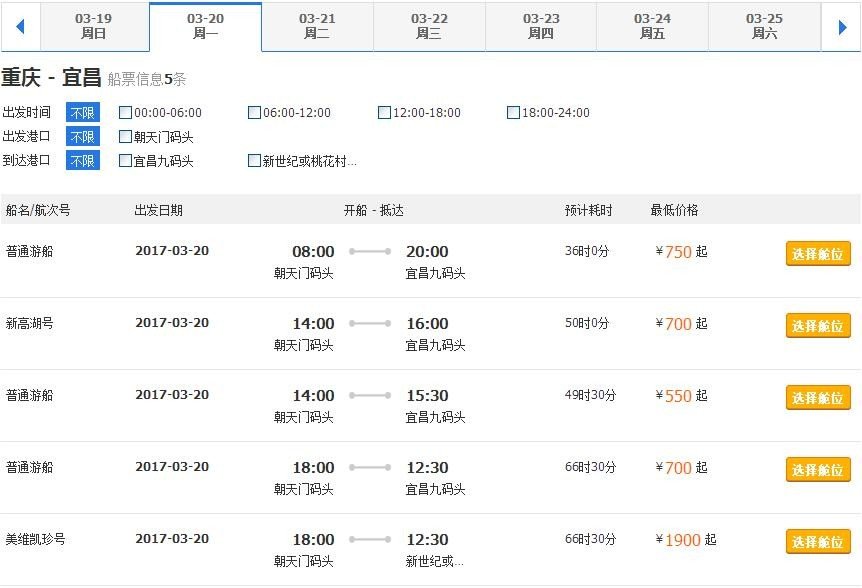Open the 03-22 周三 date tab

click(429, 27)
